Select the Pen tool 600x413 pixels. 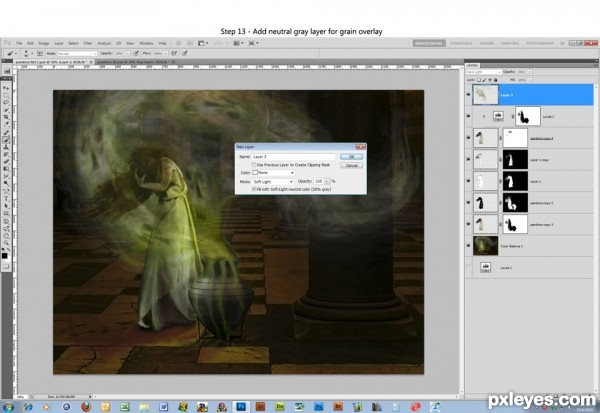[x=7, y=189]
